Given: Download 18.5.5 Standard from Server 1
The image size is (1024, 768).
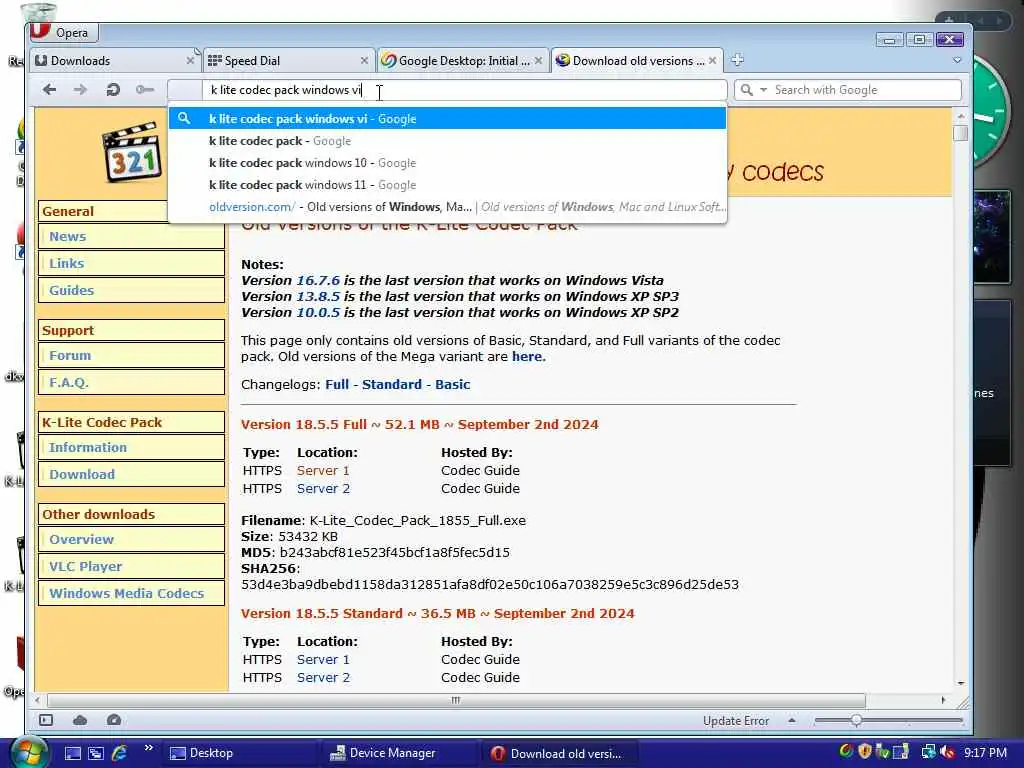Looking at the screenshot, I should pyautogui.click(x=323, y=660).
